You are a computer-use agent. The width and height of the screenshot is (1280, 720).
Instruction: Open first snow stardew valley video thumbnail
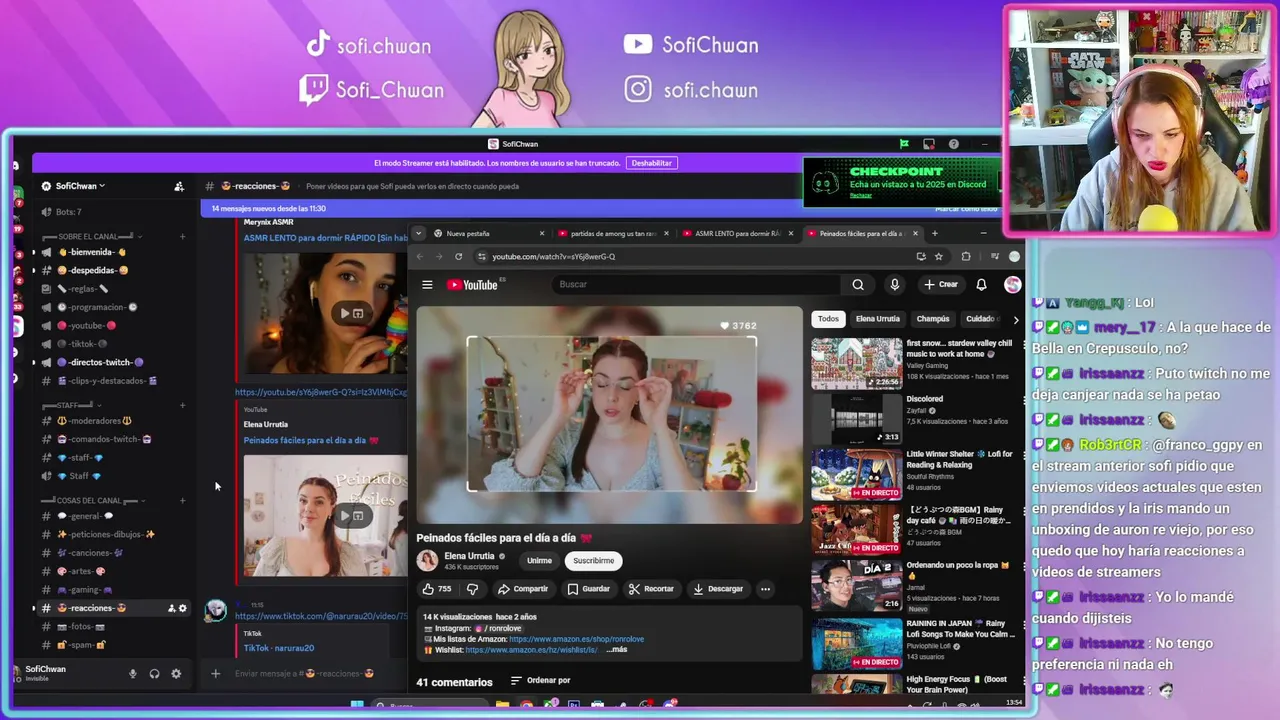(x=856, y=363)
